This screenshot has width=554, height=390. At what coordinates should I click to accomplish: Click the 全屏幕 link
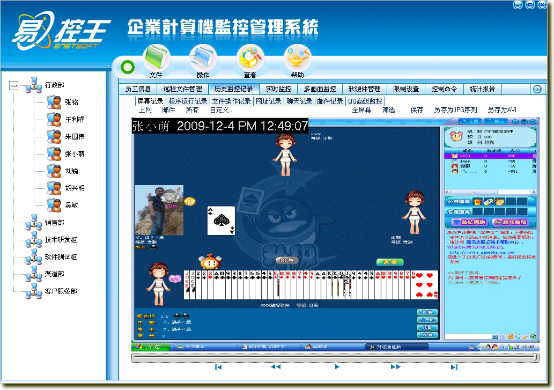tap(361, 110)
